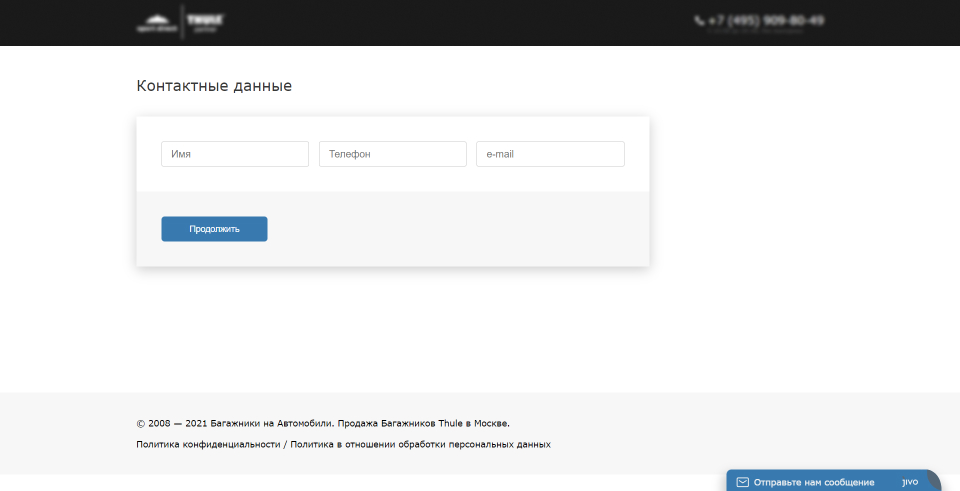Open the personal data processing policy link
This screenshot has height=491, width=960.
pos(421,444)
